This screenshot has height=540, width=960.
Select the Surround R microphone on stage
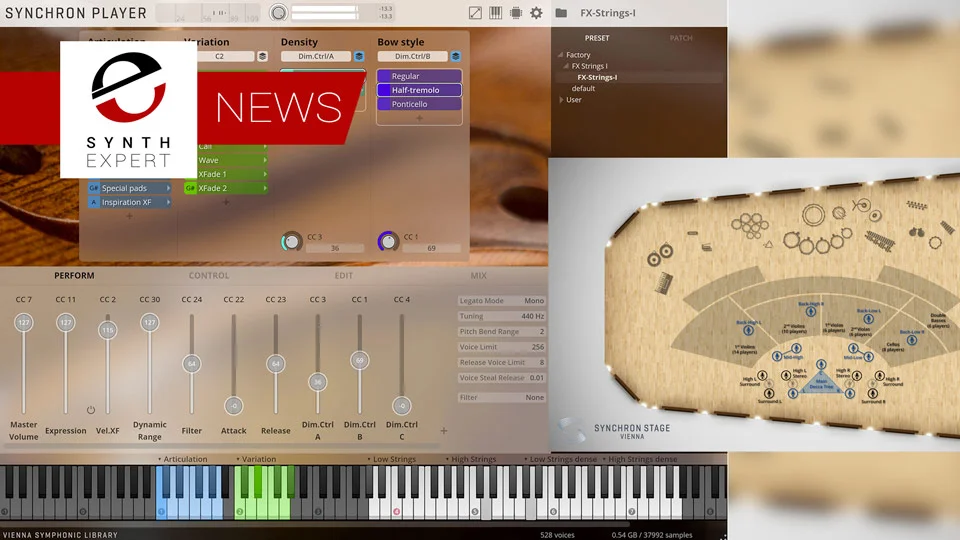click(x=872, y=393)
